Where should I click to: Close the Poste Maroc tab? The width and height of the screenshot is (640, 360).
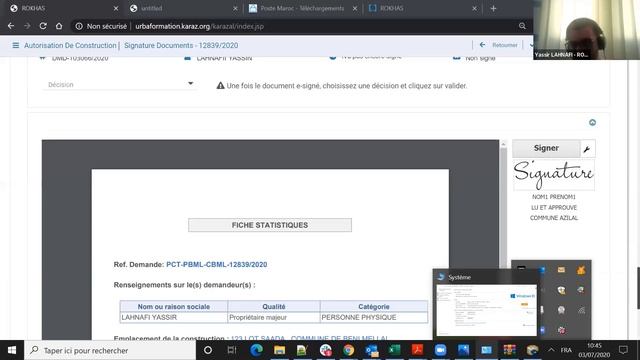[x=355, y=8]
